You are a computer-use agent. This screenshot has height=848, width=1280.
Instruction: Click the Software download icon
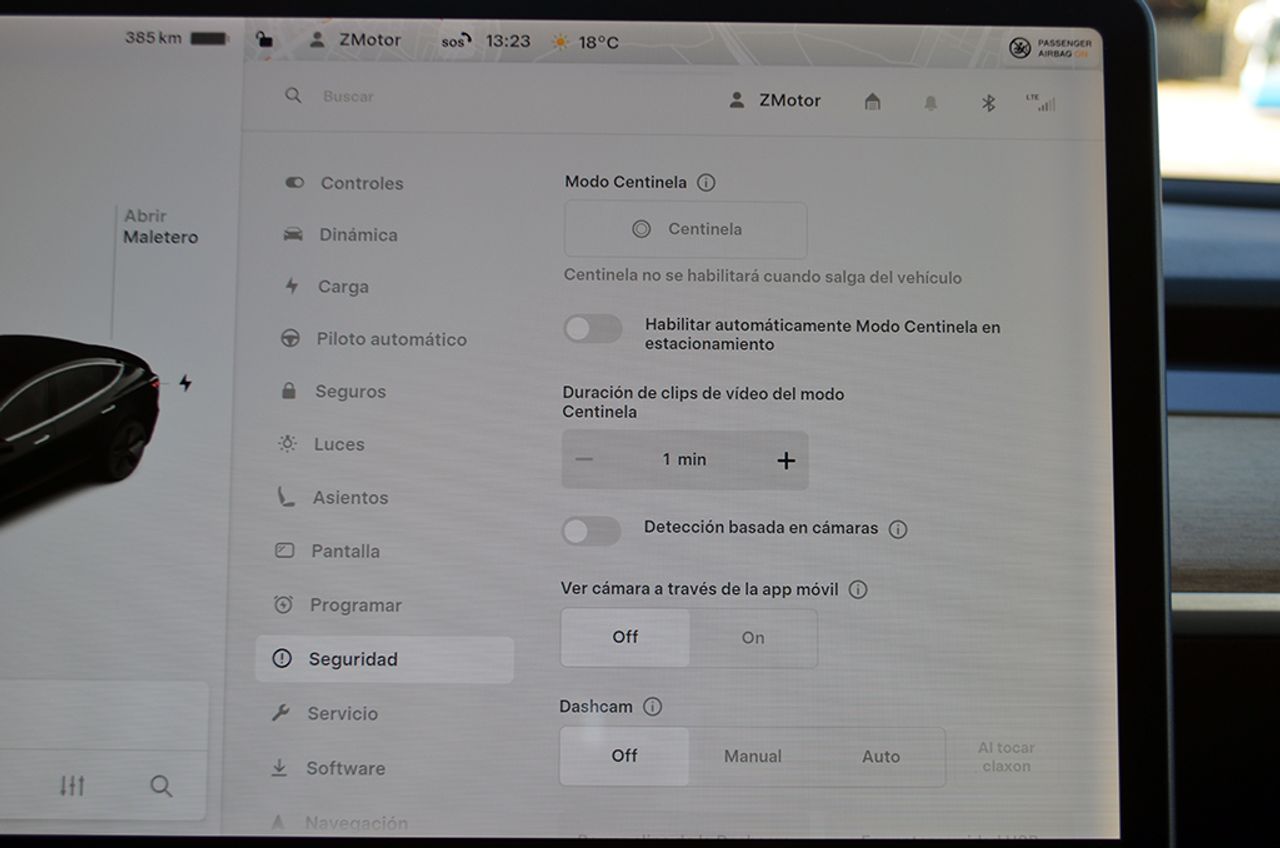280,767
